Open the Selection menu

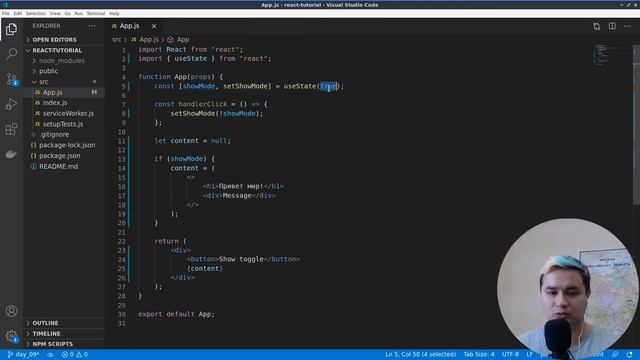click(x=36, y=13)
